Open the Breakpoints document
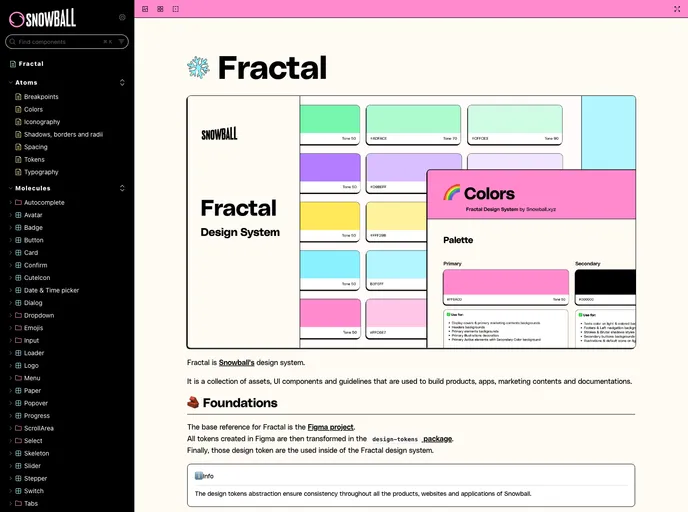688x512 pixels. point(41,97)
